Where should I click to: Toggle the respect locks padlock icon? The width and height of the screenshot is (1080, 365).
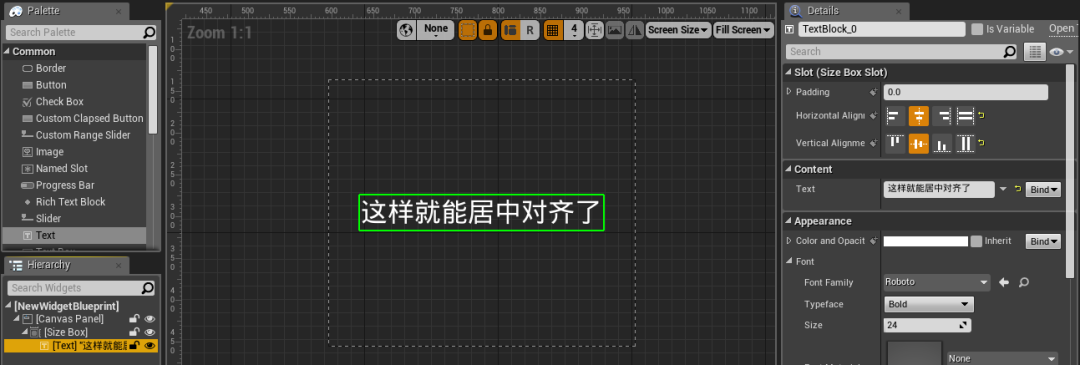pos(488,30)
